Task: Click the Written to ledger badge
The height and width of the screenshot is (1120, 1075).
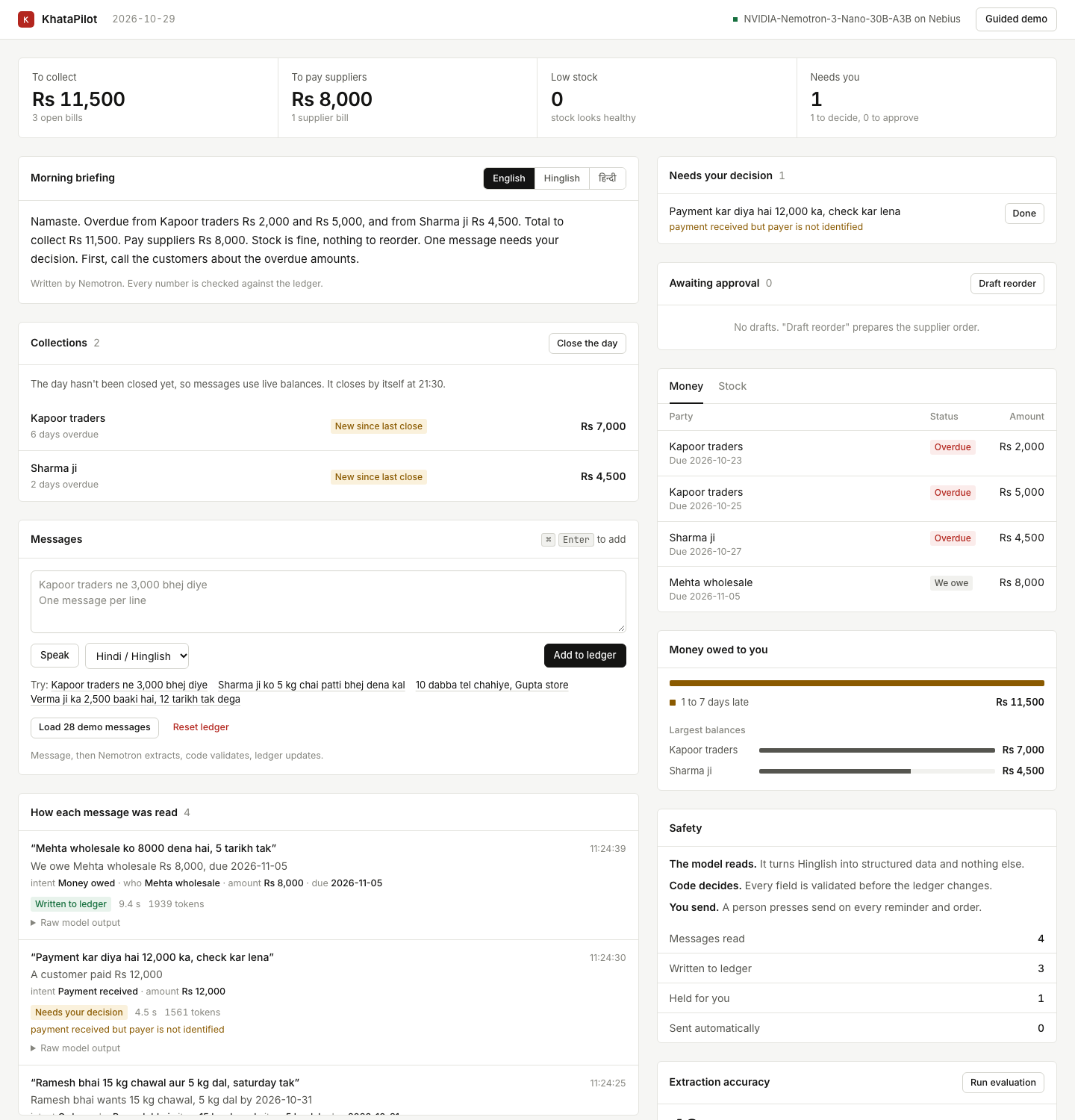Action: pos(71,904)
